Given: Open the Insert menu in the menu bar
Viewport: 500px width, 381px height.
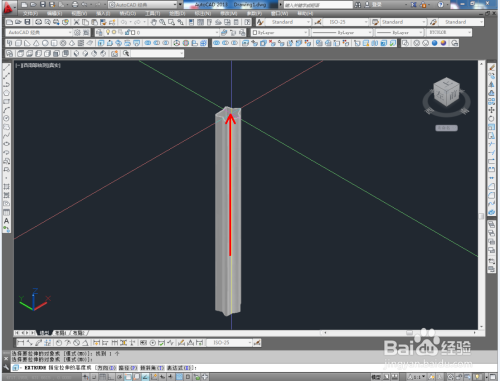Looking at the screenshot, I should (x=103, y=13).
